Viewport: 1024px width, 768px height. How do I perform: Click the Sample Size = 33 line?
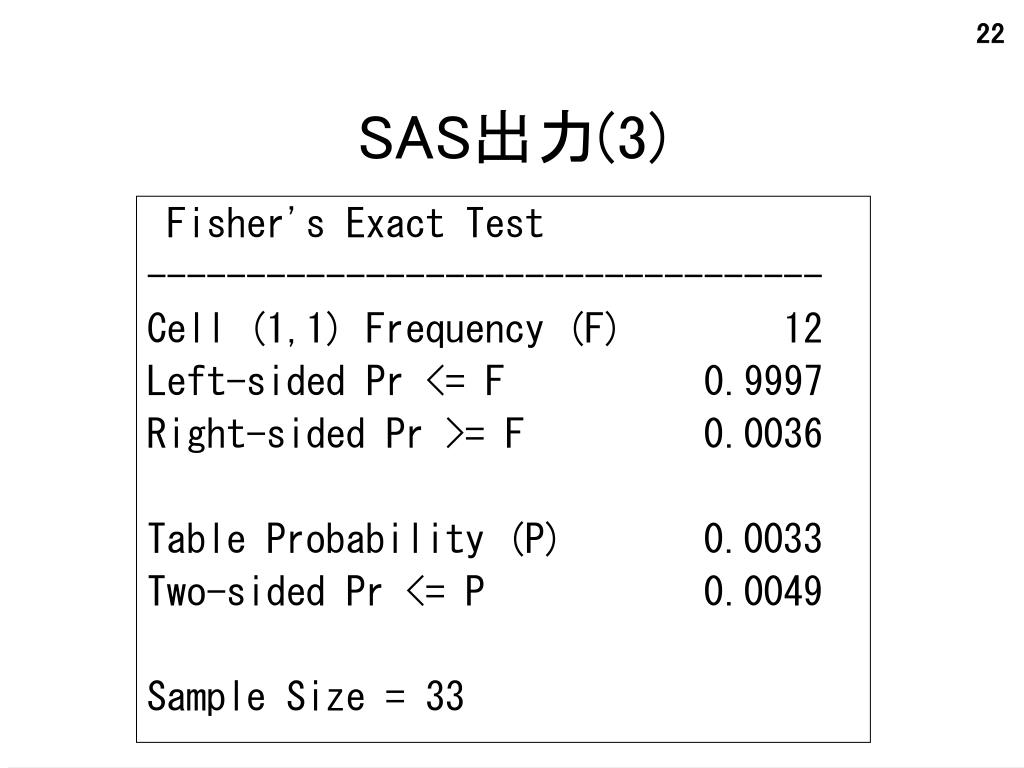[x=306, y=697]
